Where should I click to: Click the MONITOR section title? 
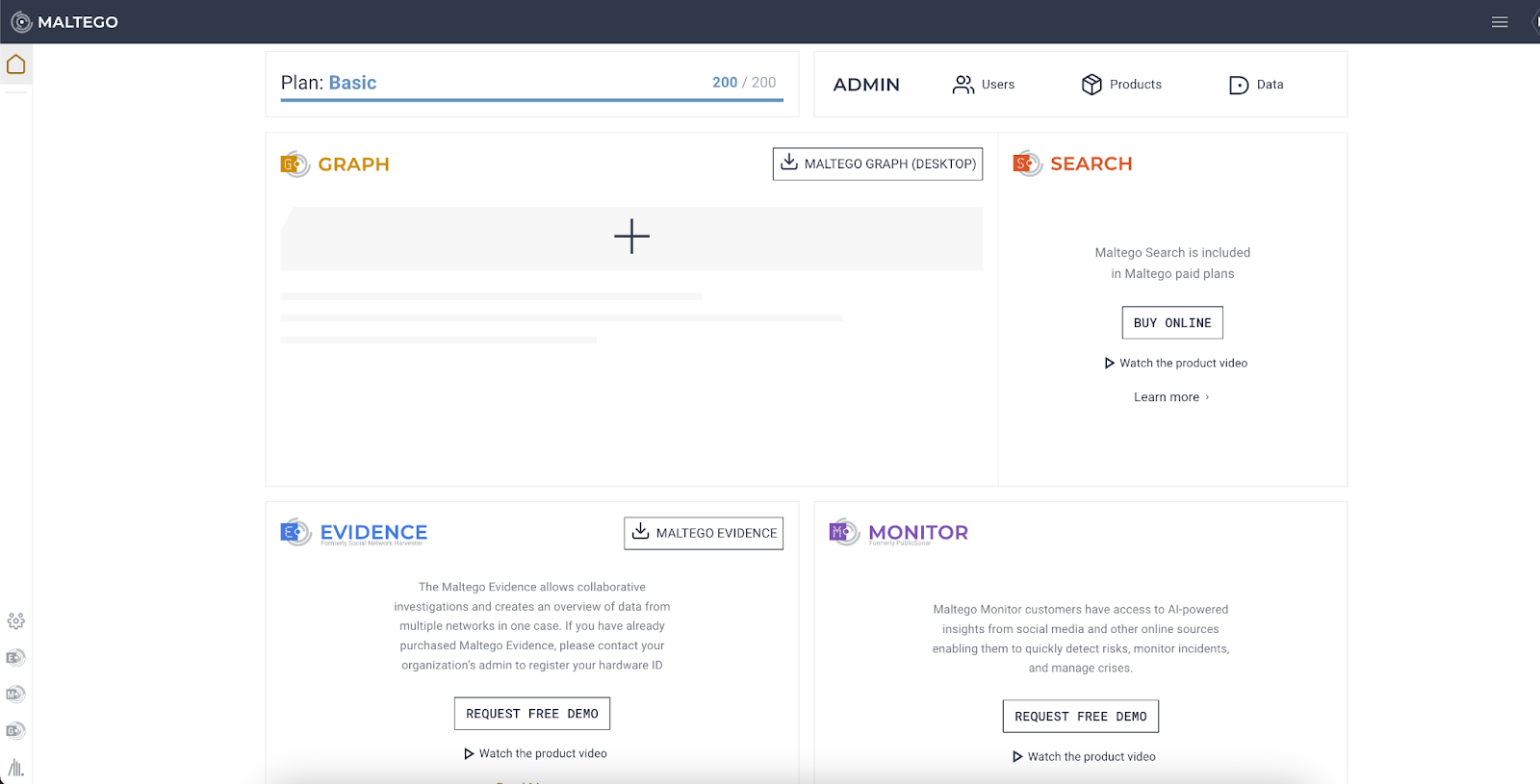point(918,532)
